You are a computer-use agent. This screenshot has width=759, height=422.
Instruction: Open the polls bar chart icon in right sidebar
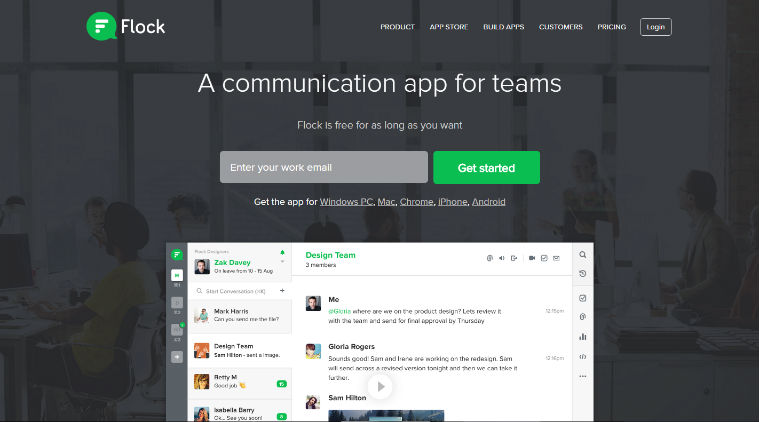click(x=583, y=337)
